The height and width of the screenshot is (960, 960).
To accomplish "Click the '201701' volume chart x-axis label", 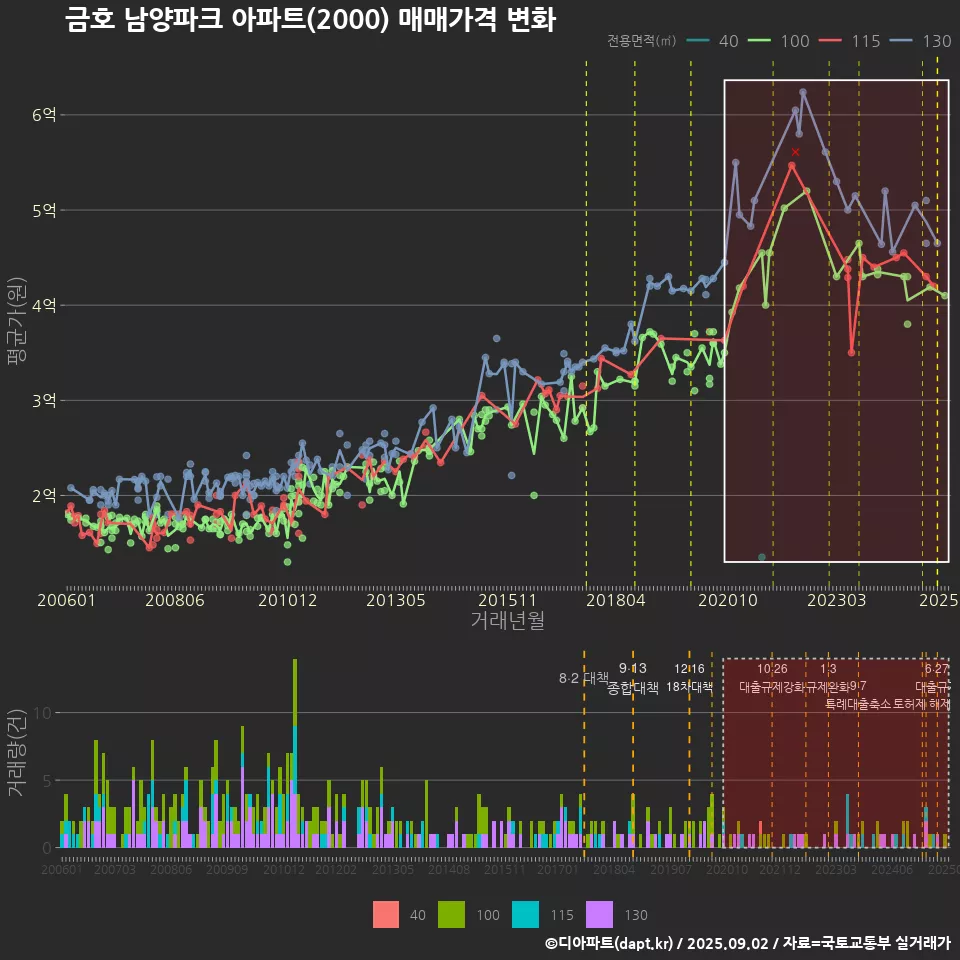I will (558, 869).
